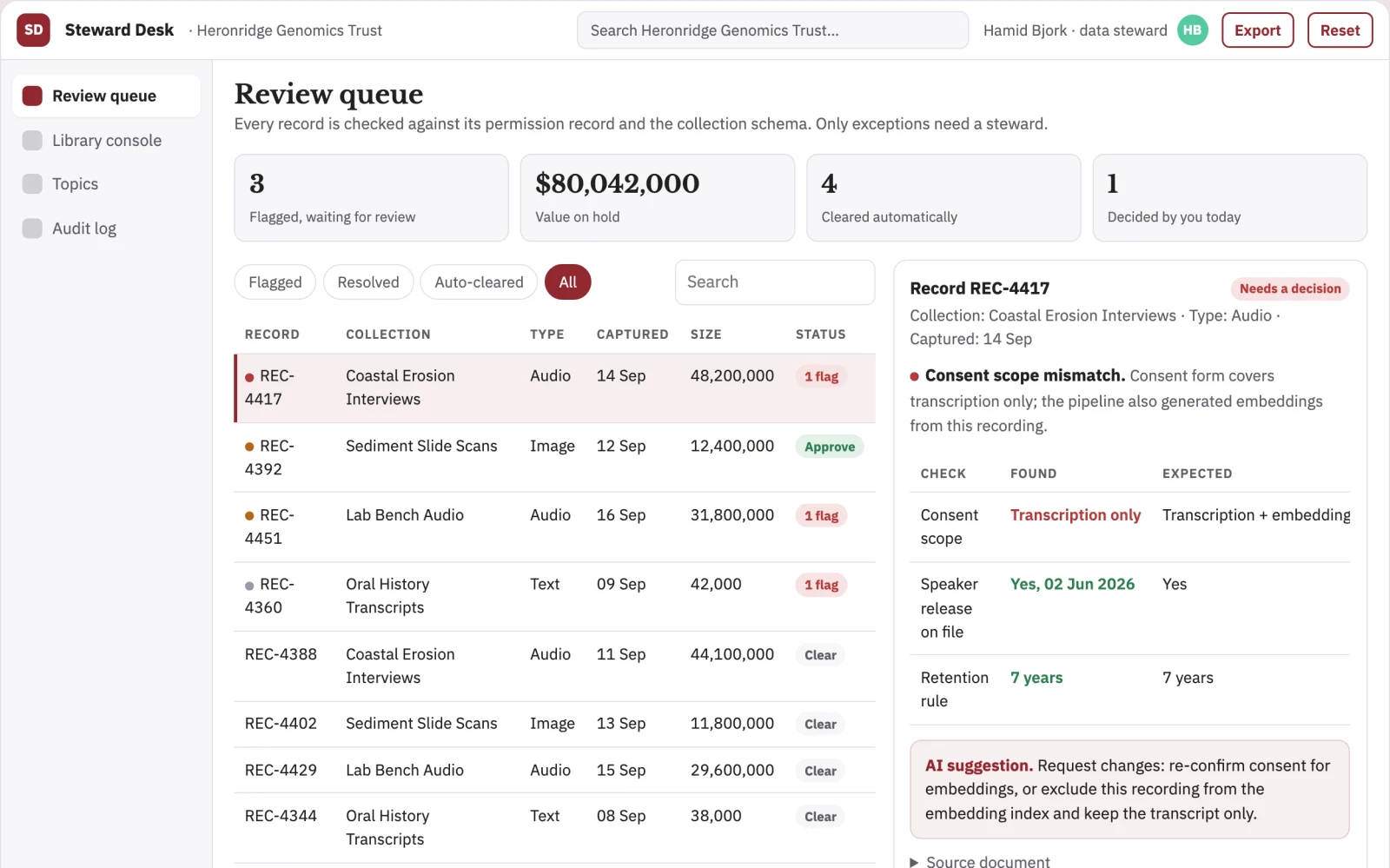Click the Flagged, waiting for review card
This screenshot has height=868, width=1390.
(371, 198)
